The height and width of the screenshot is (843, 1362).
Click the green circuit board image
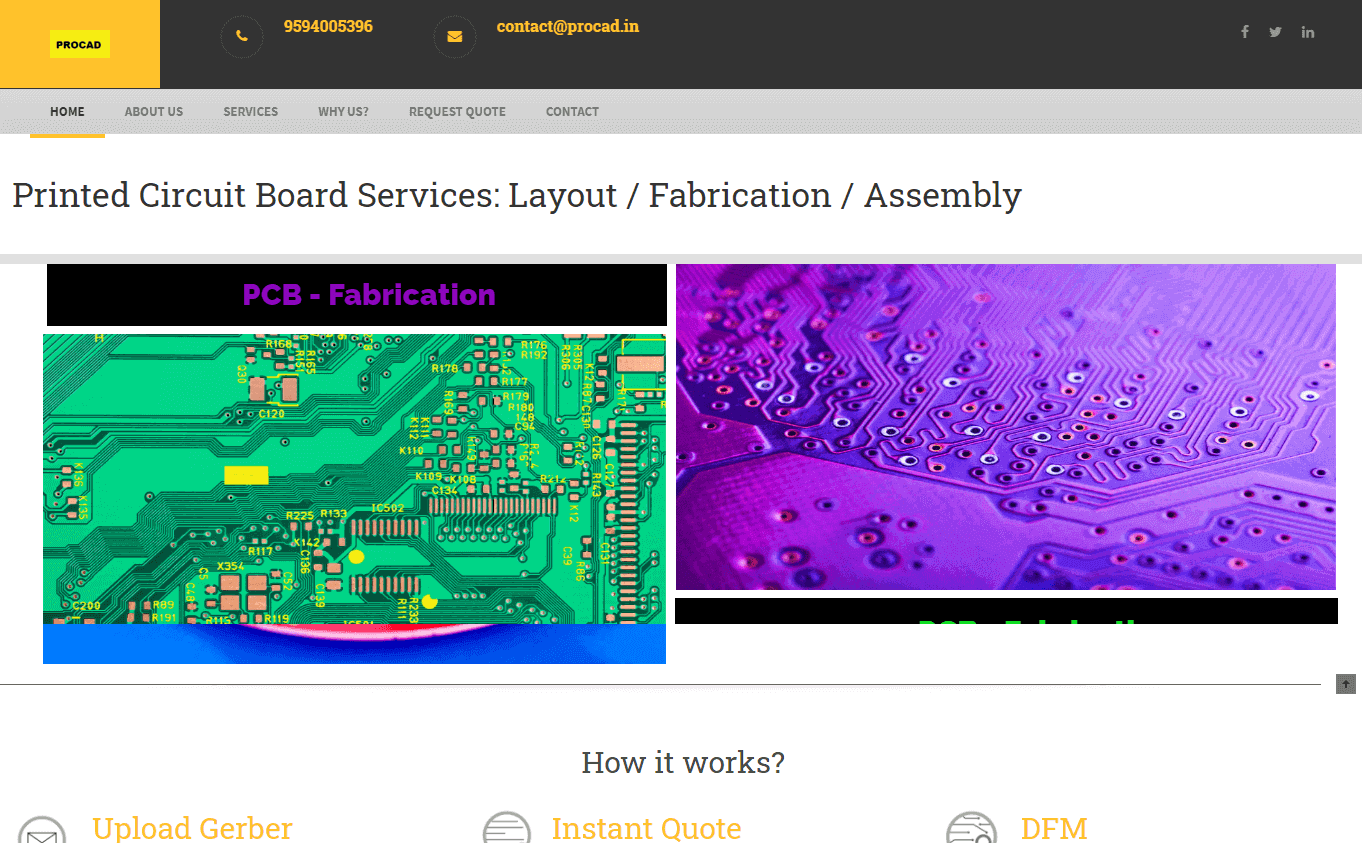354,478
